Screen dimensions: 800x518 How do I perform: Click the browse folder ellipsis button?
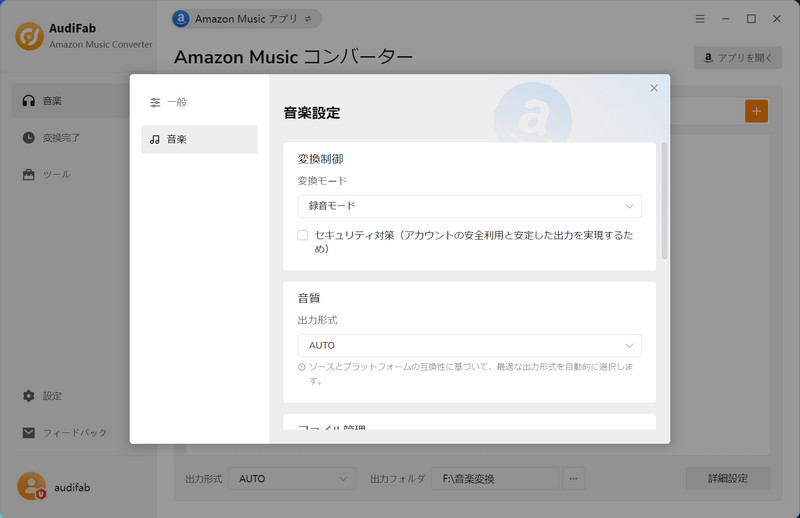point(573,479)
